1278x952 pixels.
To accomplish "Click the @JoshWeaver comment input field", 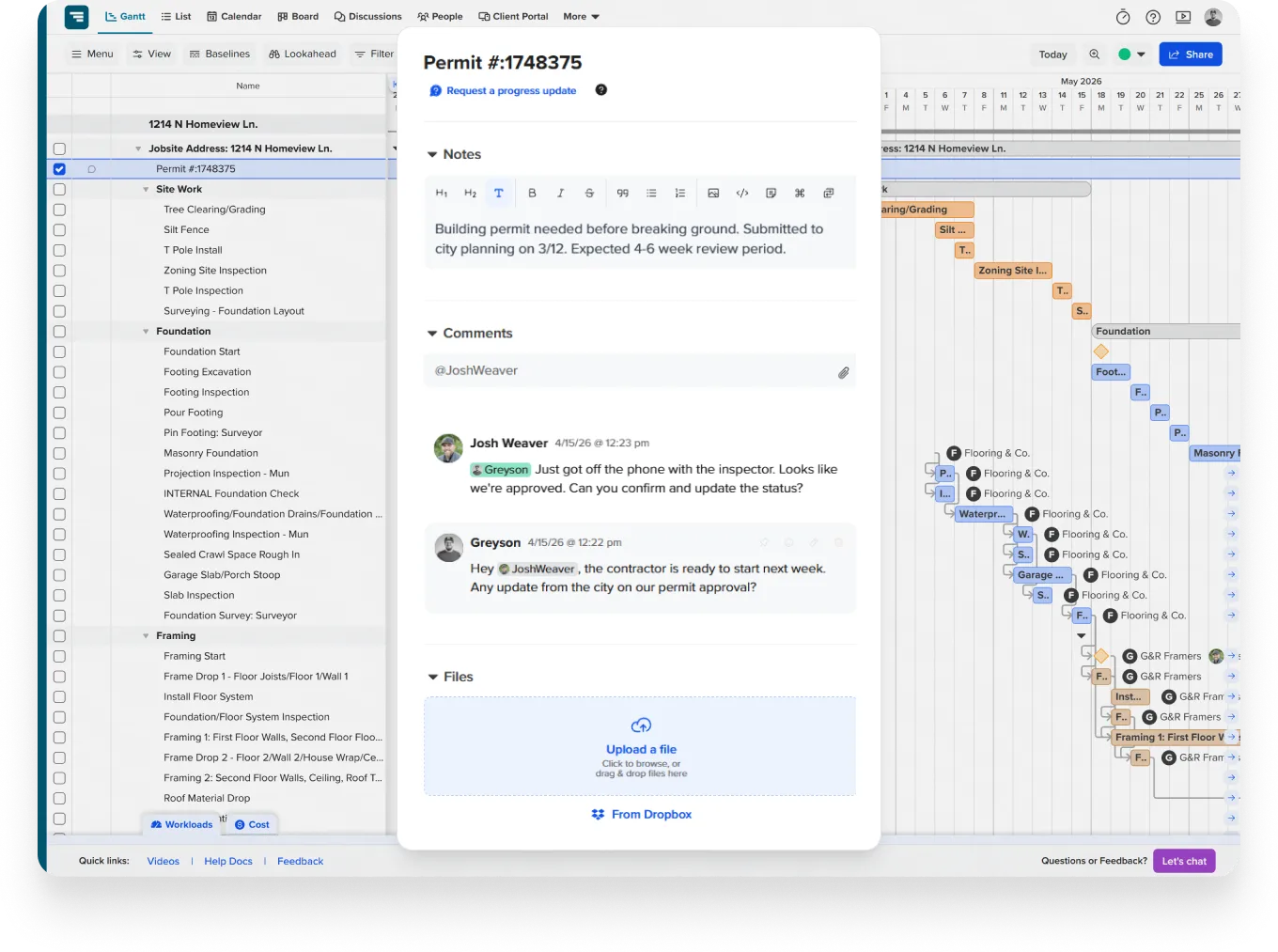I will 639,371.
